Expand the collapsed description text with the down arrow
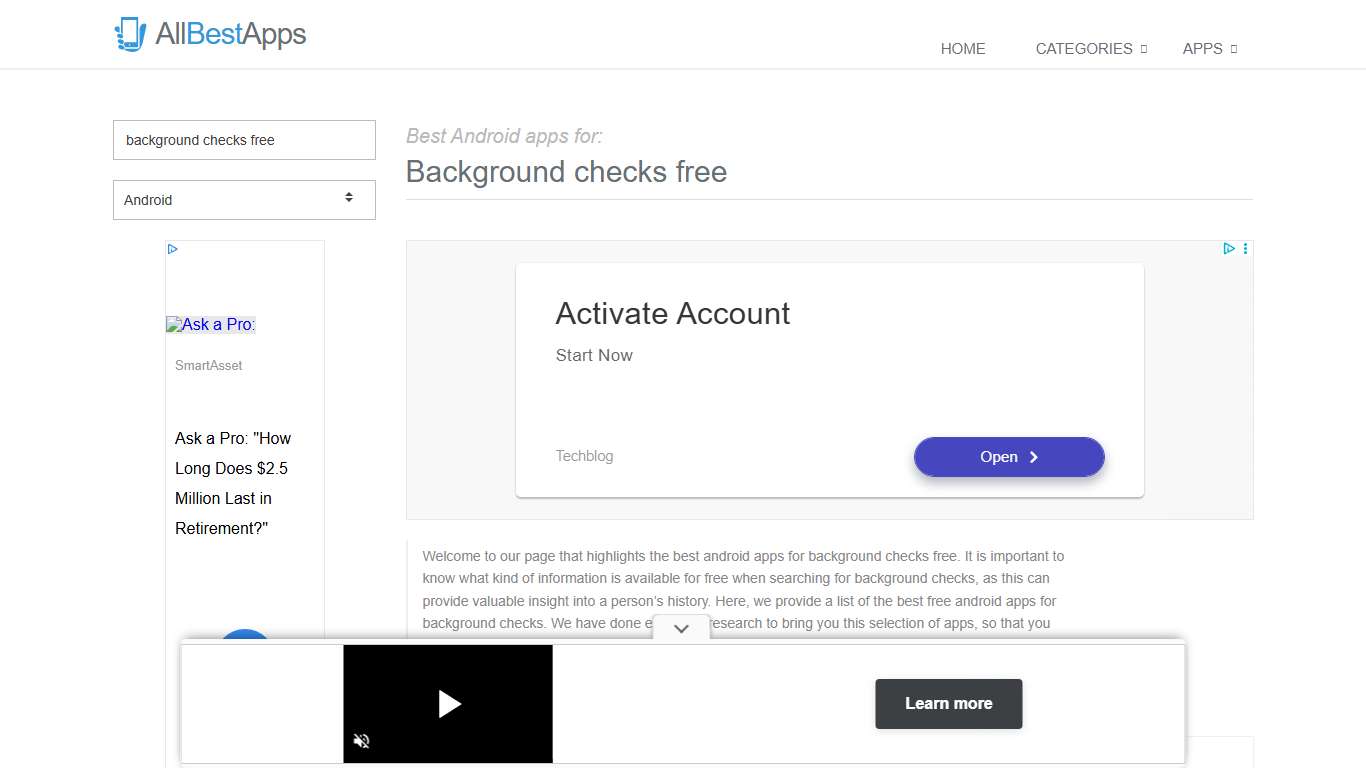The width and height of the screenshot is (1366, 768). coord(681,628)
